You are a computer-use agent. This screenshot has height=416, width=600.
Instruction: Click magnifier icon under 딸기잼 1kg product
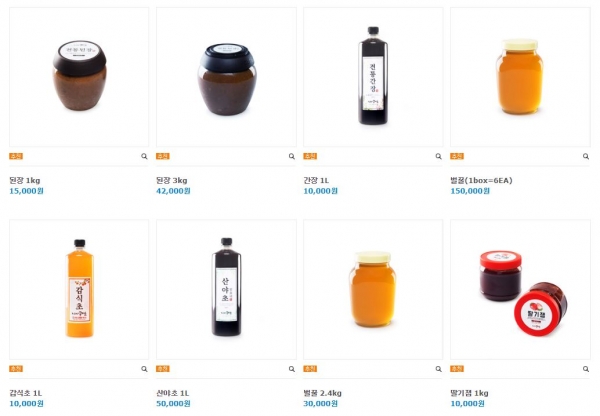[586, 369]
